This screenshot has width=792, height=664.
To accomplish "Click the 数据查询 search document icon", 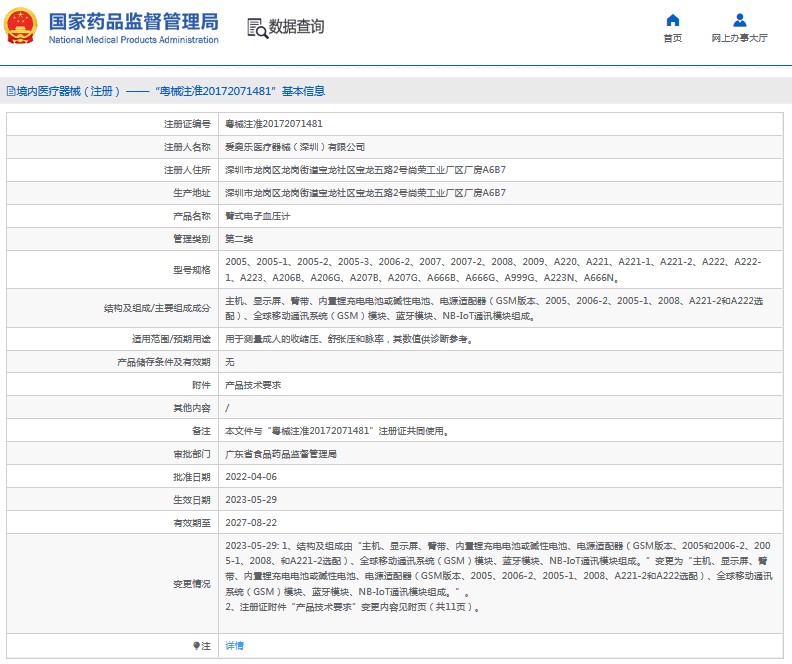I will 257,28.
